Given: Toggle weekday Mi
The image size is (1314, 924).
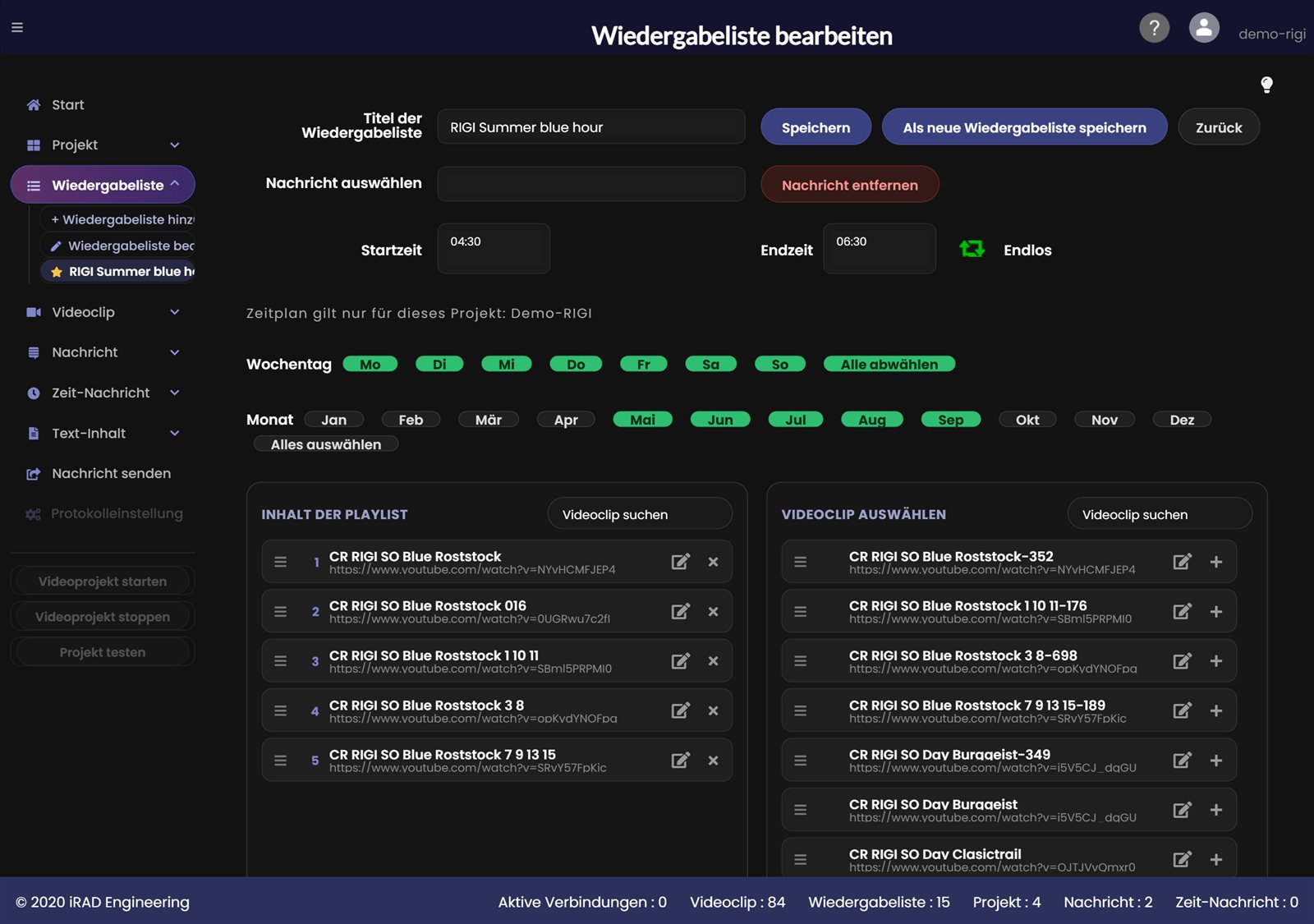Looking at the screenshot, I should [507, 364].
